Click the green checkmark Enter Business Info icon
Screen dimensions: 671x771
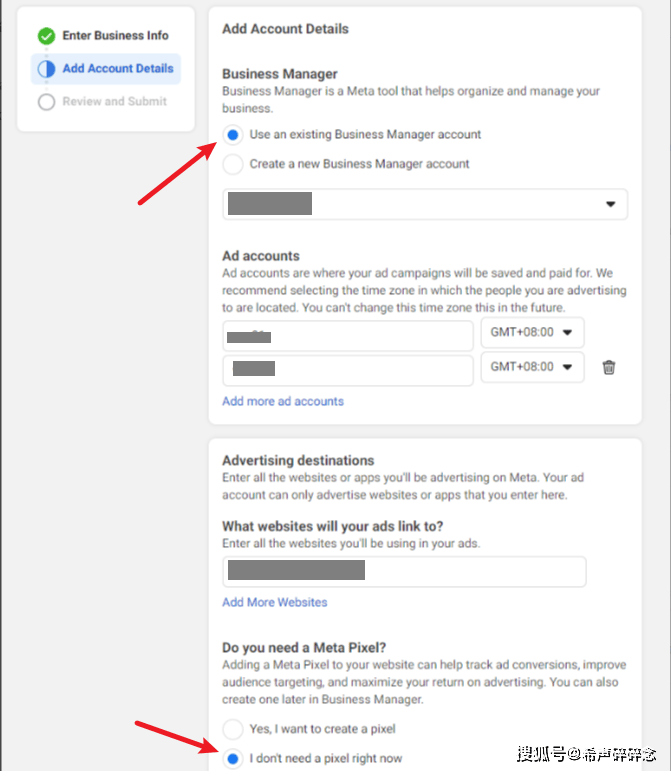pos(46,36)
